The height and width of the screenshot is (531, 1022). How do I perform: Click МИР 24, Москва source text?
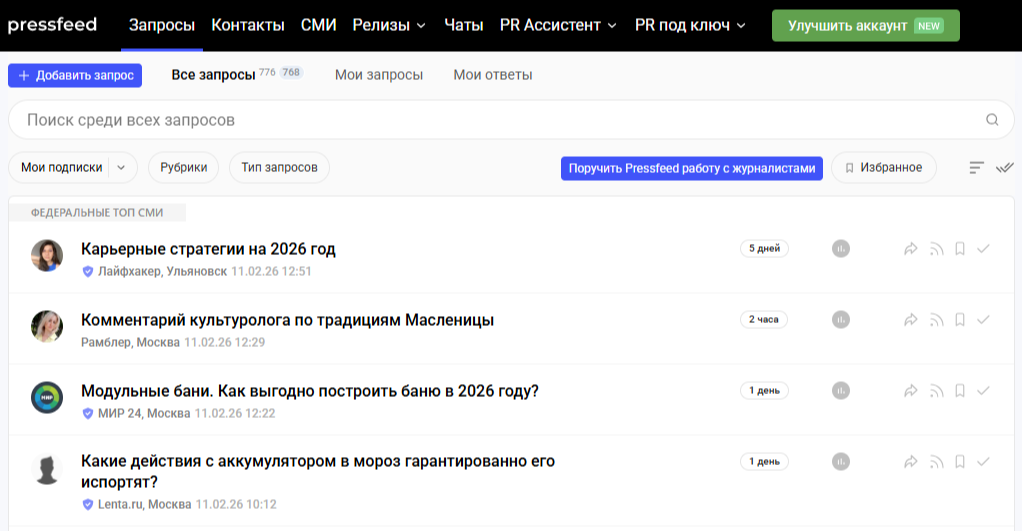tap(144, 413)
